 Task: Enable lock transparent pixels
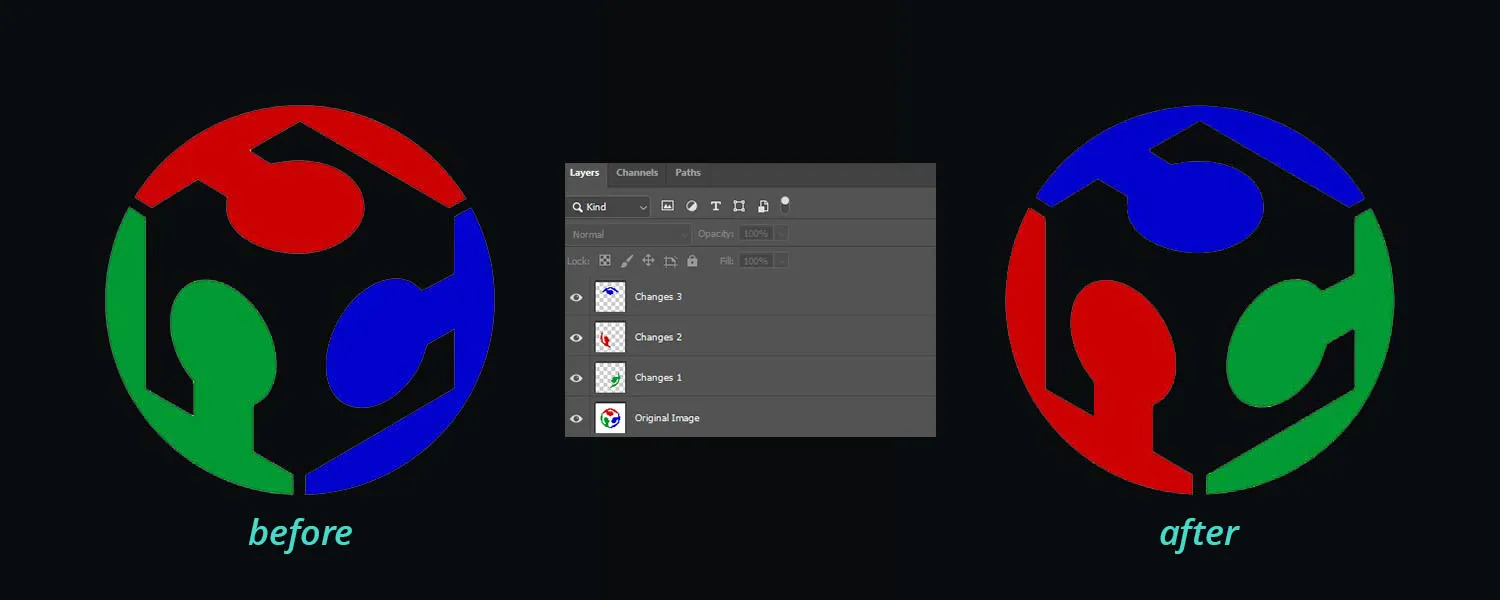(605, 261)
